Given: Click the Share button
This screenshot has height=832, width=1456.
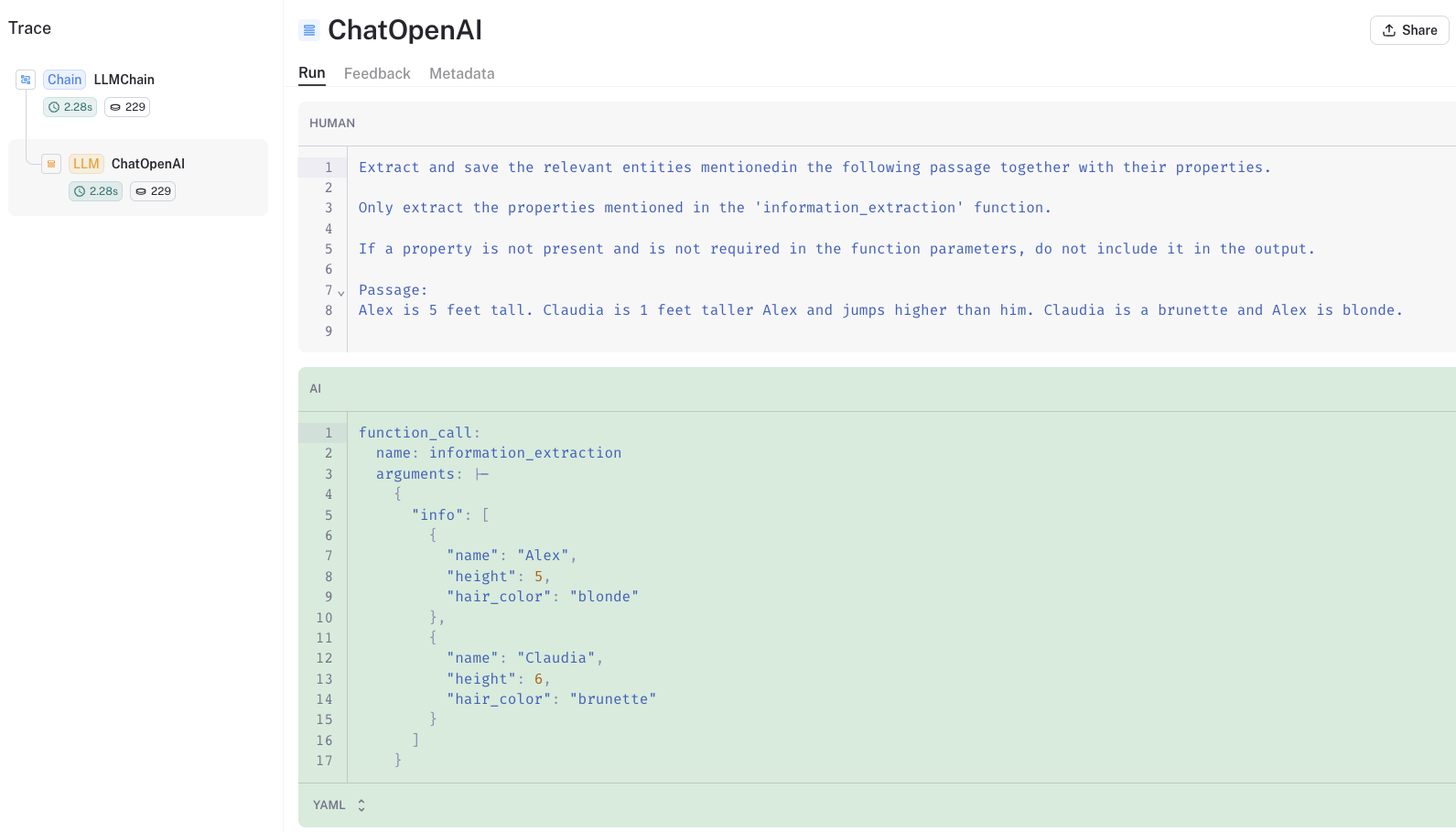Looking at the screenshot, I should [x=1409, y=30].
